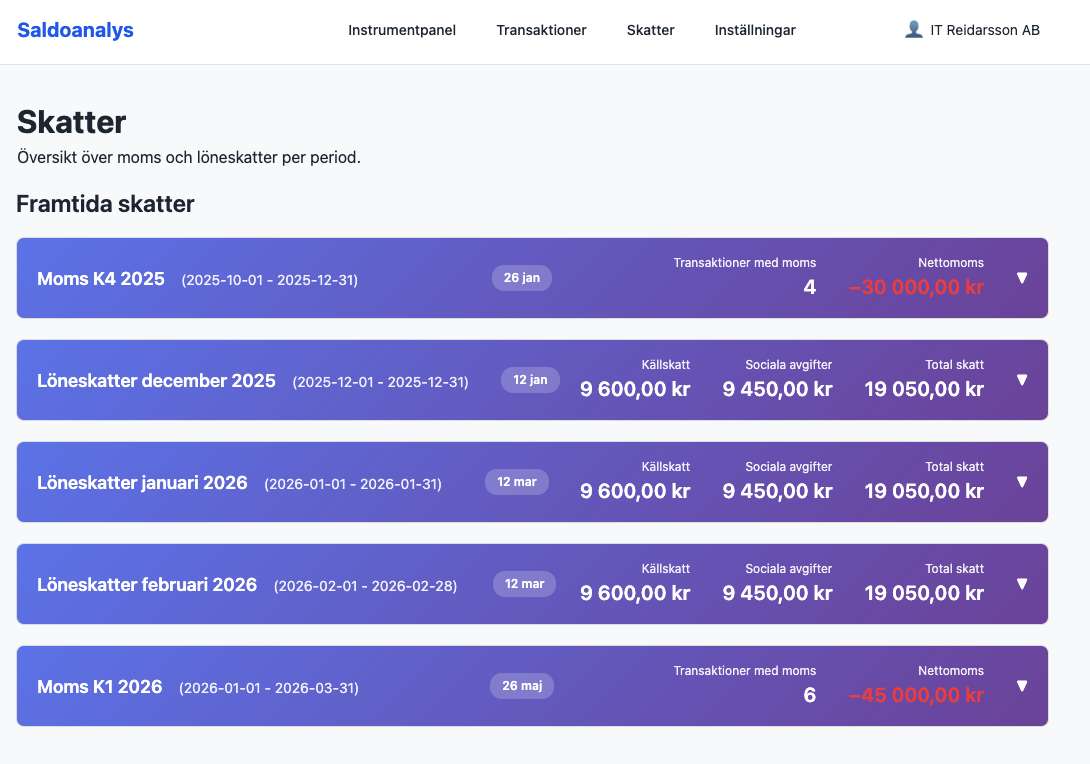Click the Framtida skatter heading
1090x764 pixels.
coord(105,203)
